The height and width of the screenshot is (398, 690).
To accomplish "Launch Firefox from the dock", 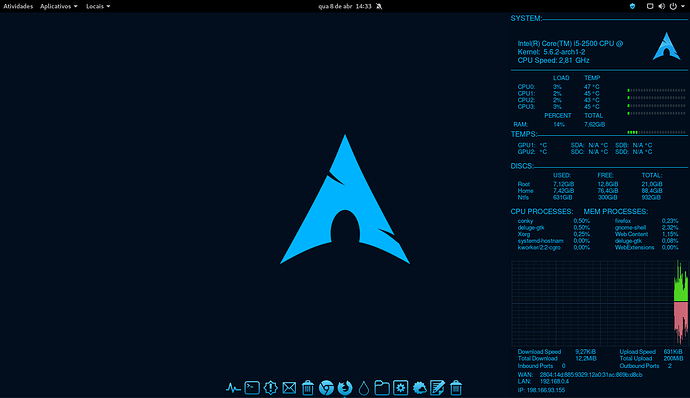I will pyautogui.click(x=345, y=387).
